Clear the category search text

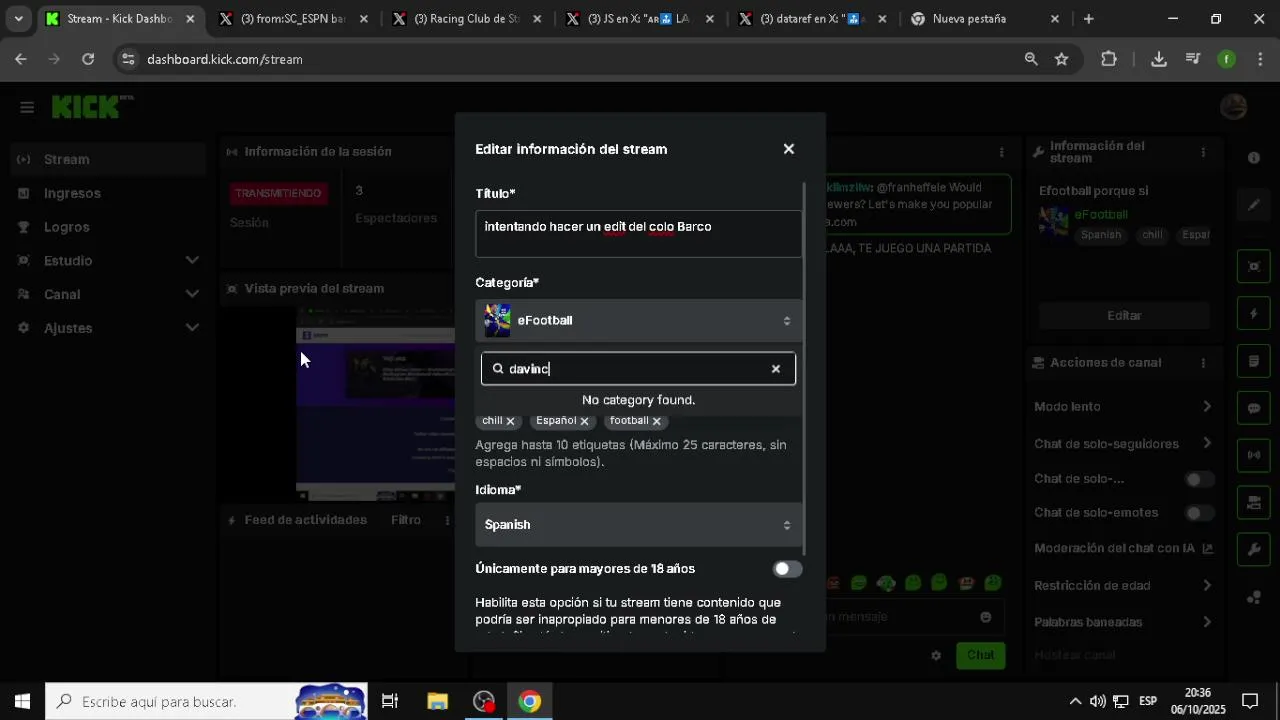[x=775, y=369]
